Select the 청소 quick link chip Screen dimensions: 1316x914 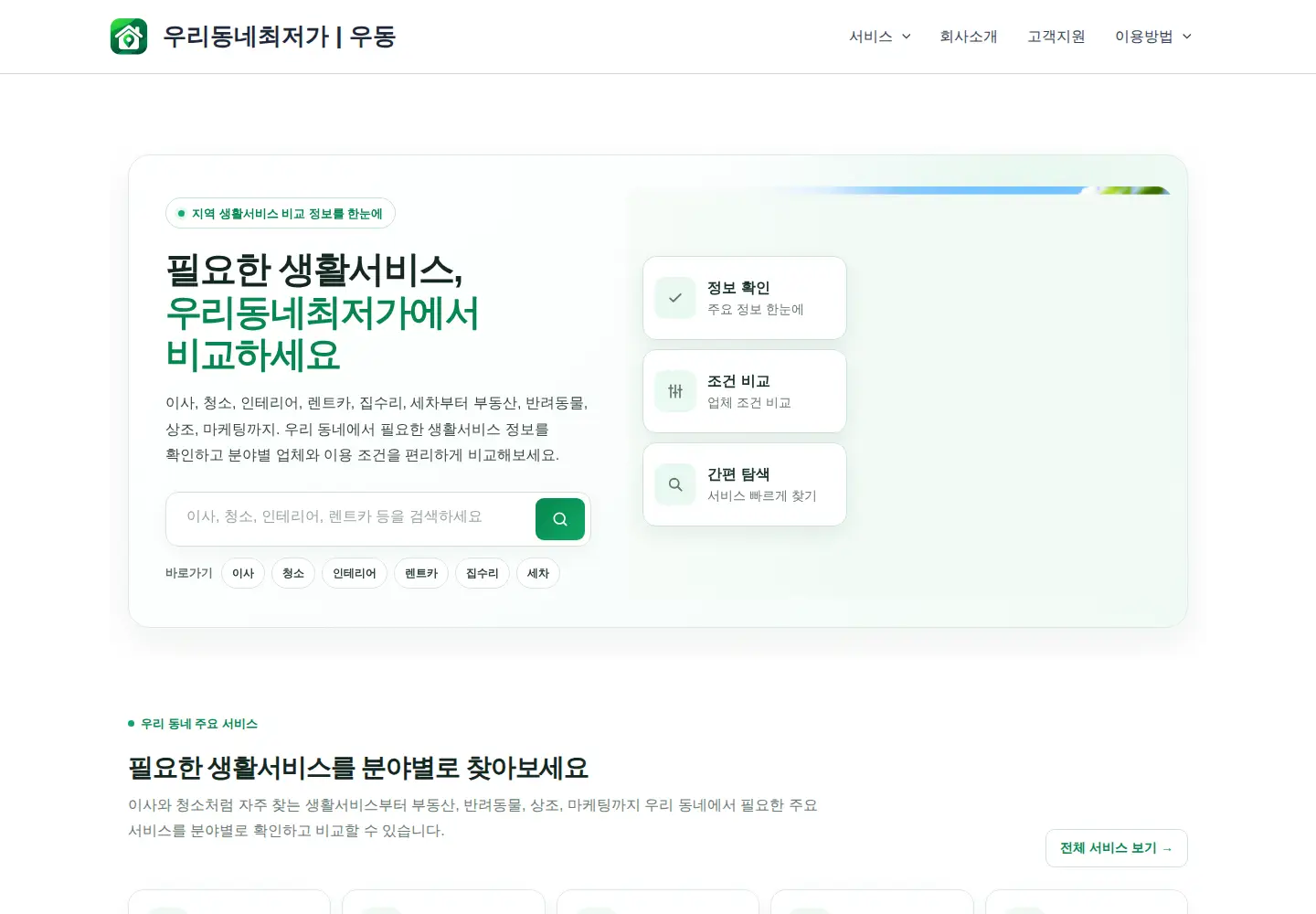tap(293, 573)
